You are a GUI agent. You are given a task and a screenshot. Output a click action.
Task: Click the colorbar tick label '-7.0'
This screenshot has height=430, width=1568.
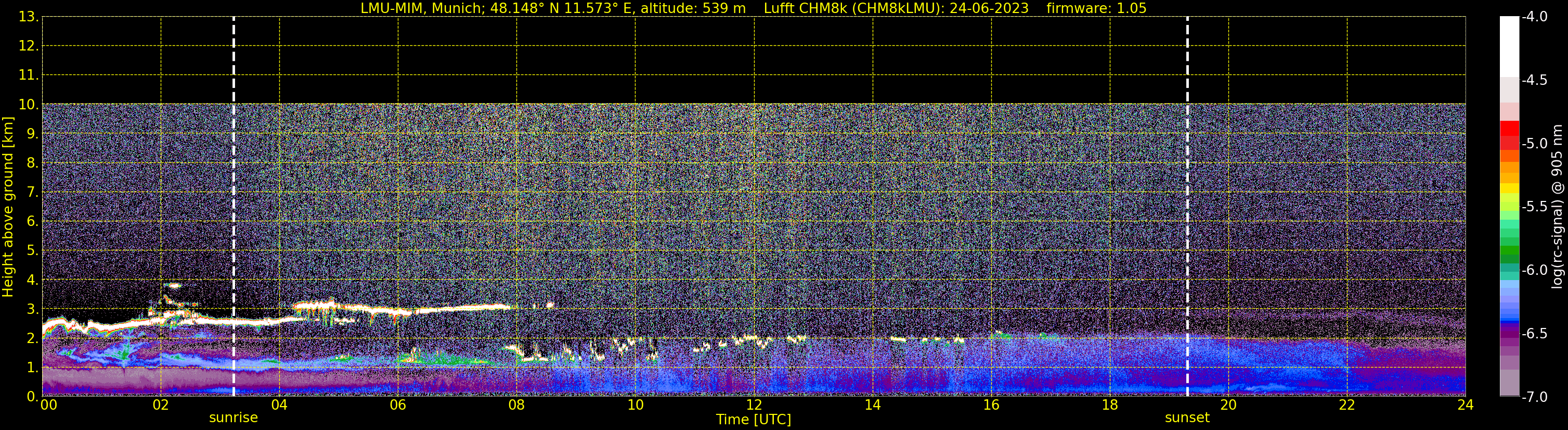click(x=1535, y=397)
